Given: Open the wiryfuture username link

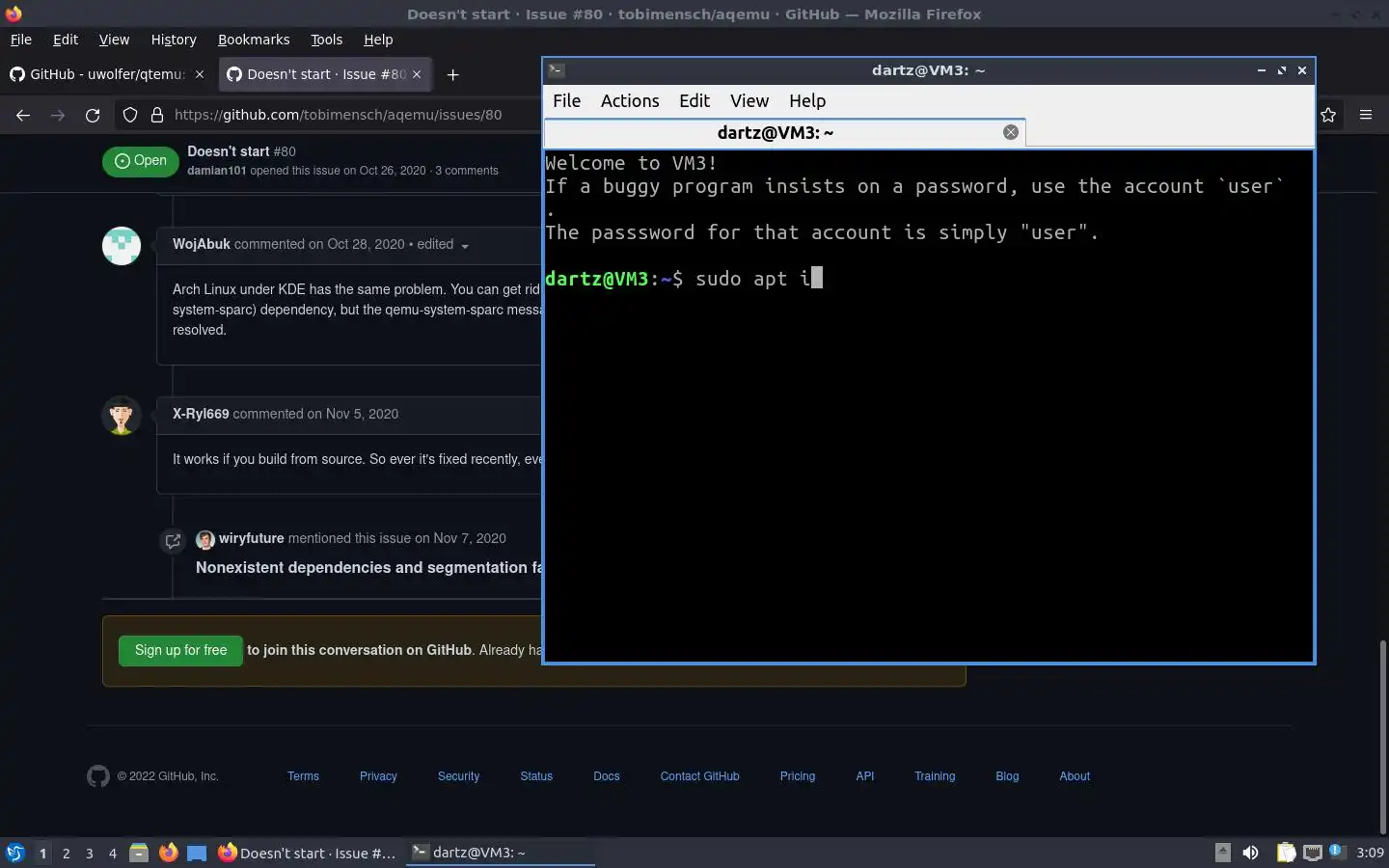Looking at the screenshot, I should coord(252,538).
